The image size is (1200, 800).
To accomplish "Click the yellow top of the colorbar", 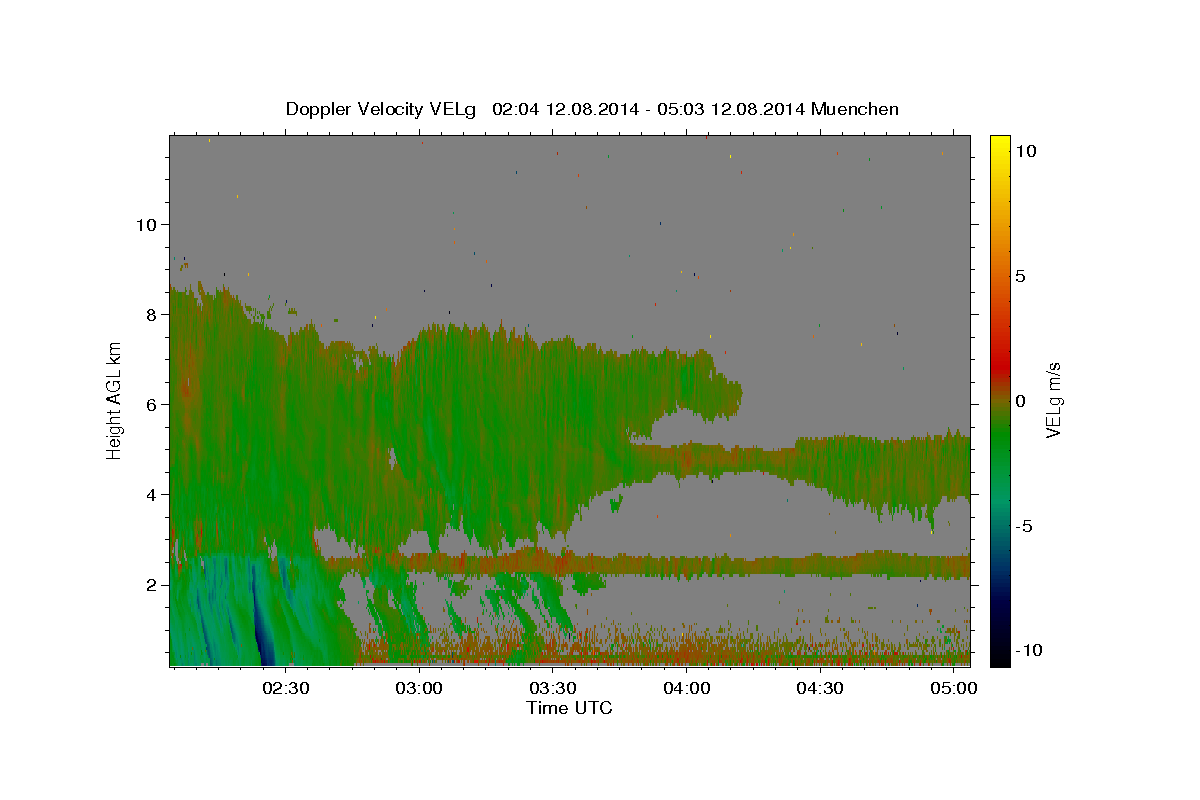I will (1000, 145).
